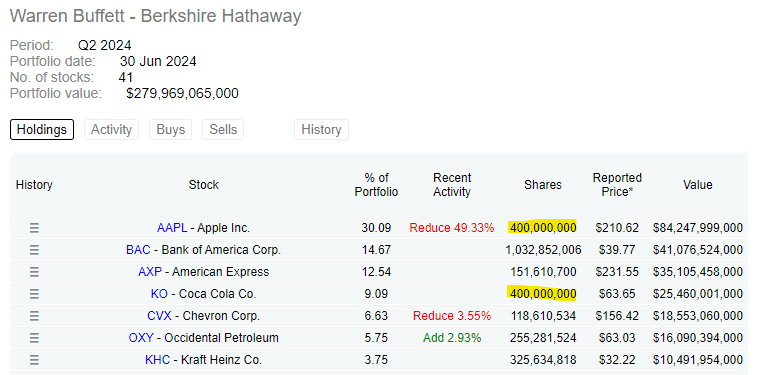The width and height of the screenshot is (757, 375).
Task: Open the OXY ticker link
Action: (141, 338)
